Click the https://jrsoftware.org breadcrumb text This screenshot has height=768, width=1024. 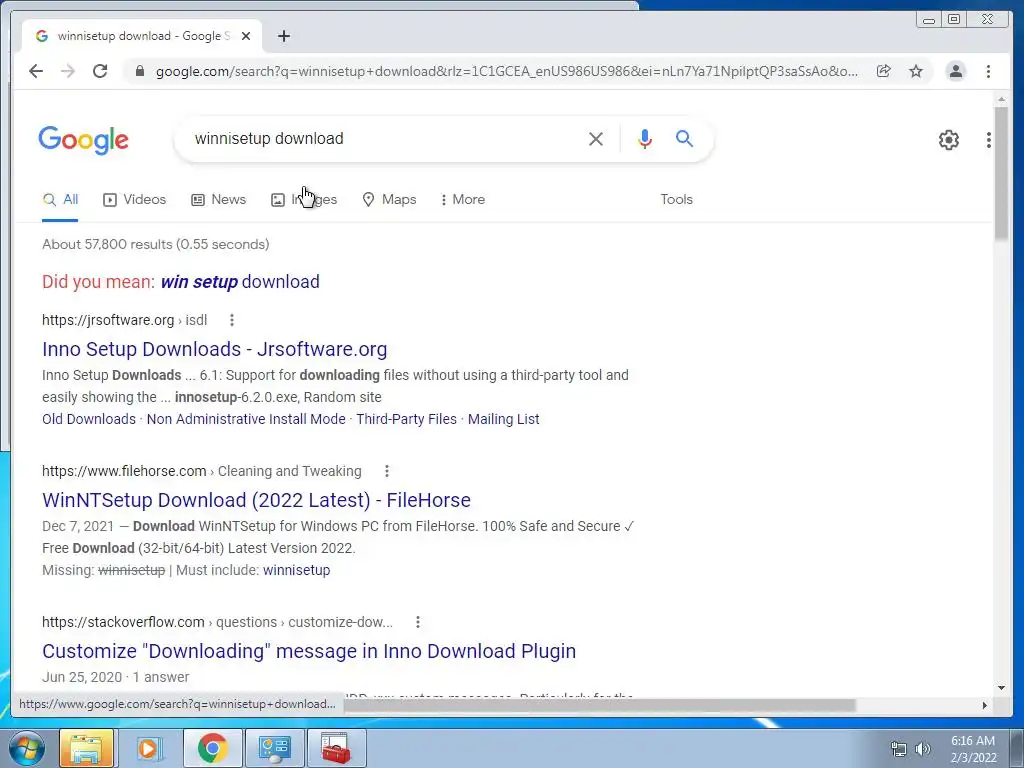click(x=108, y=320)
